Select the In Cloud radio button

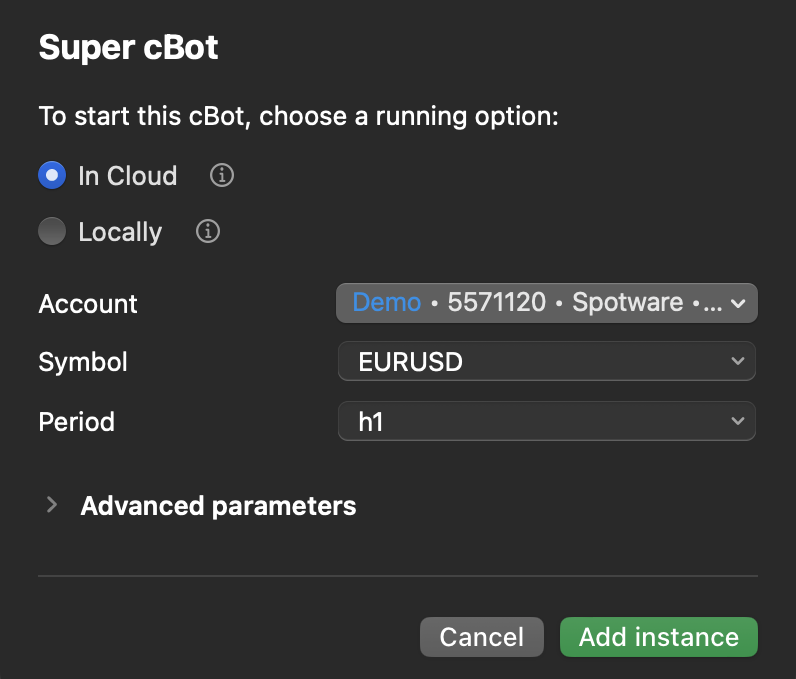click(52, 176)
